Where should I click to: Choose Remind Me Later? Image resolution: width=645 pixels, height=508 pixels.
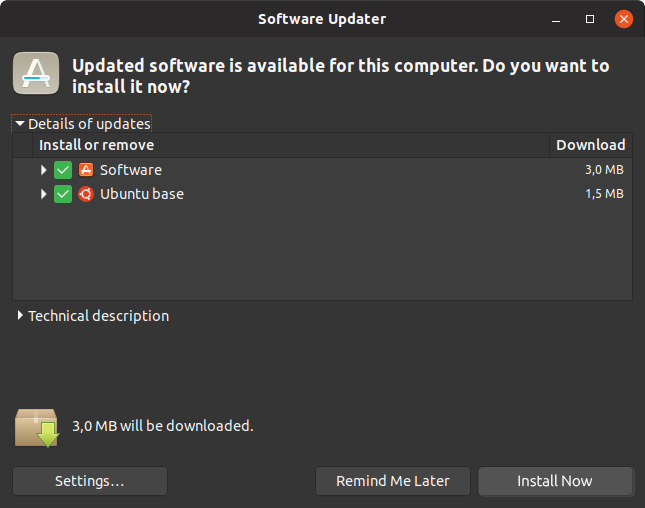tap(393, 481)
